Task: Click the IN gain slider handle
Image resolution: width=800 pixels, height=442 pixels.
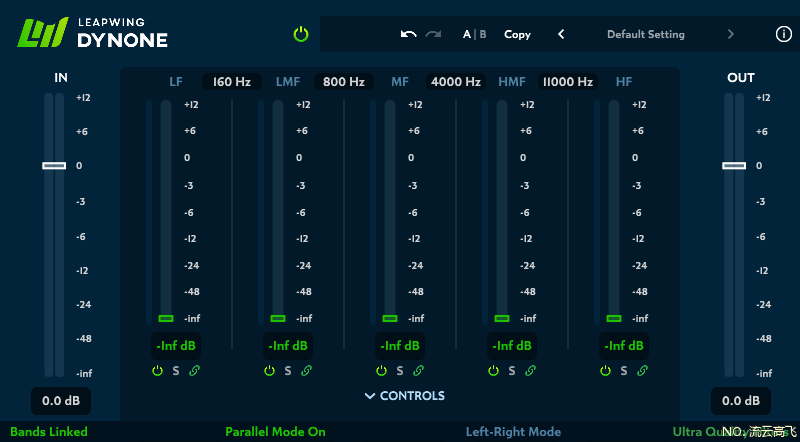Action: (54, 165)
